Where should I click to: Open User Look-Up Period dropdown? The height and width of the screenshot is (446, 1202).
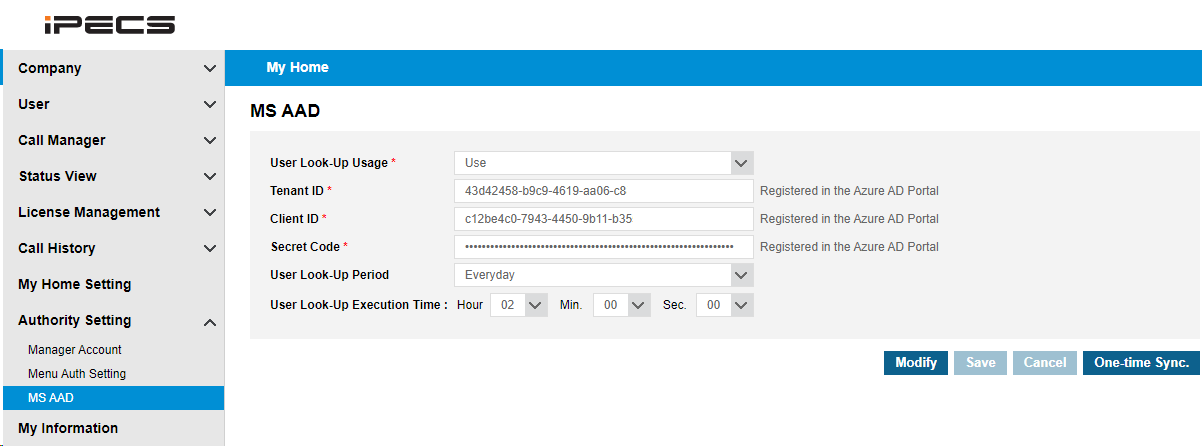[603, 275]
